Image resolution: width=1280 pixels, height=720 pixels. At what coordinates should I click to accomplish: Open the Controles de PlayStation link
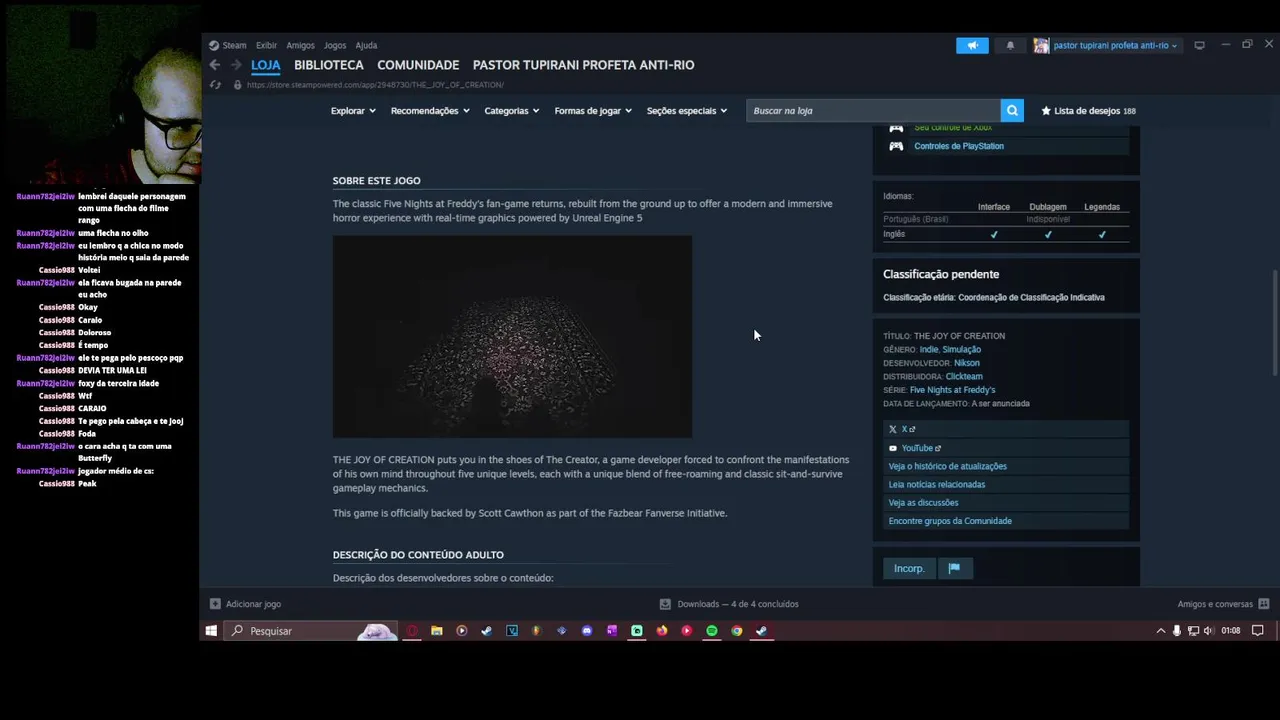[959, 146]
